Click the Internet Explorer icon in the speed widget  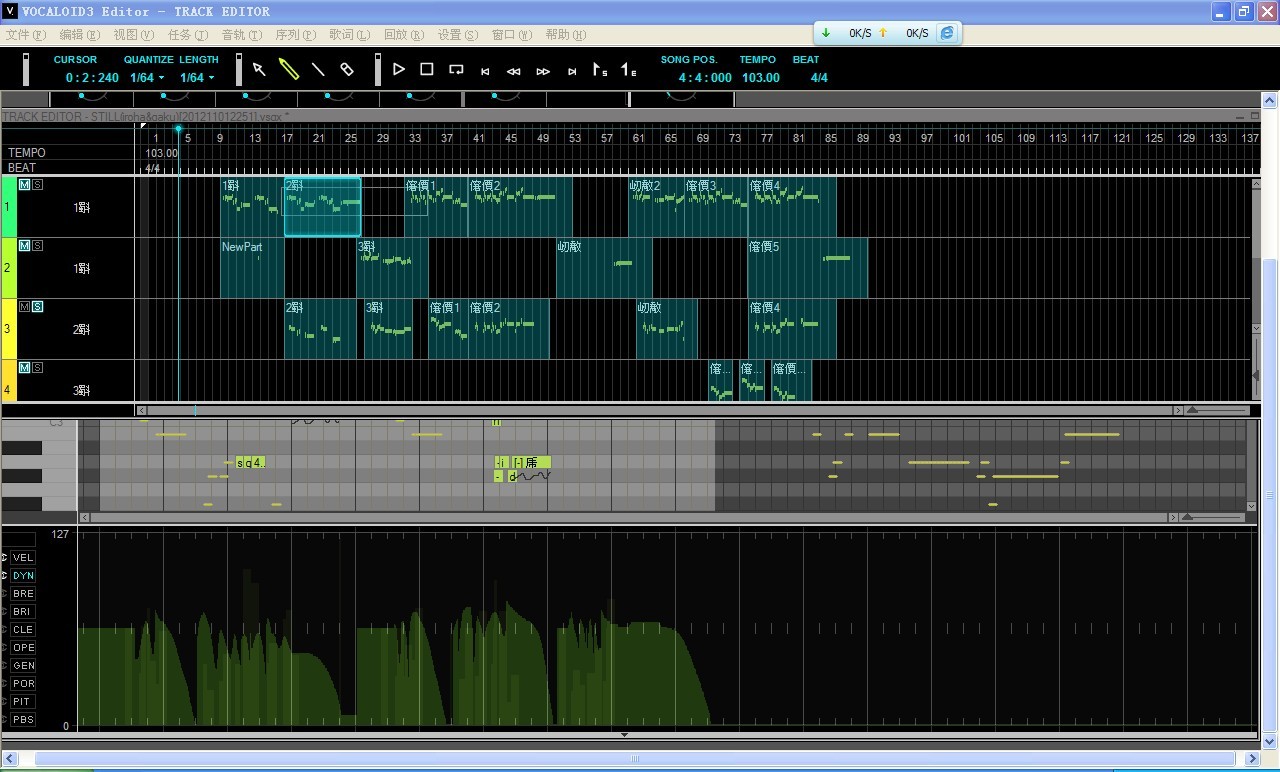(946, 33)
